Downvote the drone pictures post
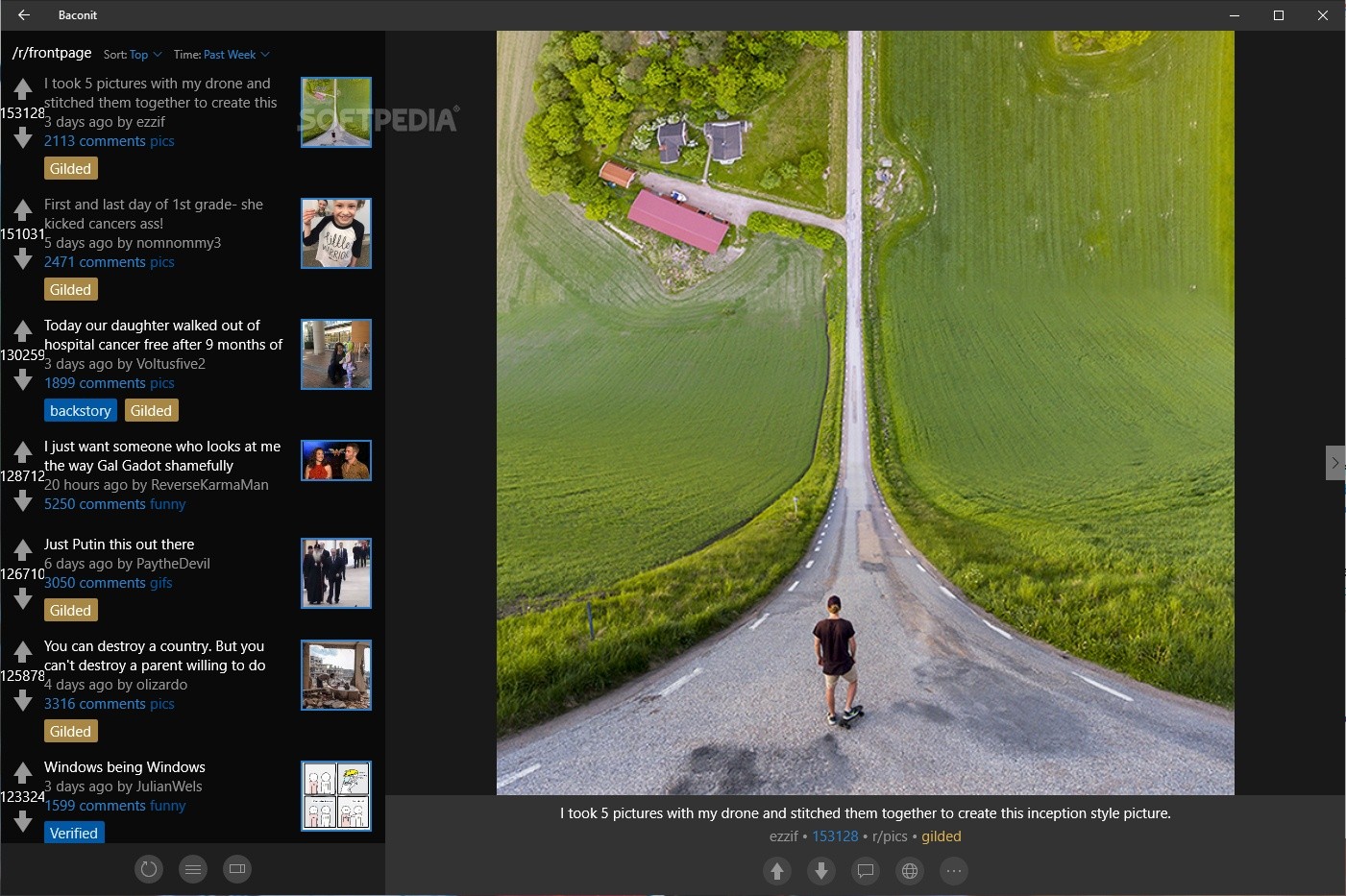1346x896 pixels. (x=23, y=138)
